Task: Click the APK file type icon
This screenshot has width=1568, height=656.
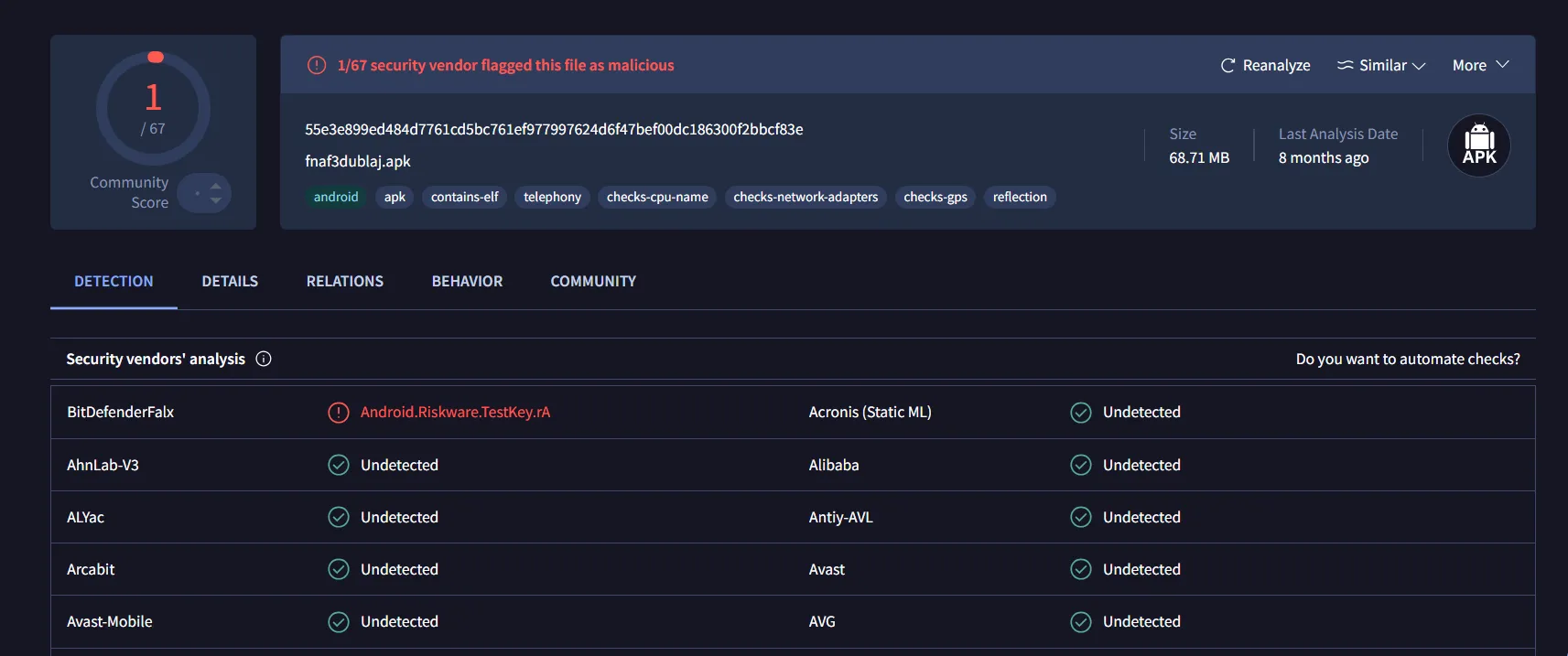Action: [1478, 145]
